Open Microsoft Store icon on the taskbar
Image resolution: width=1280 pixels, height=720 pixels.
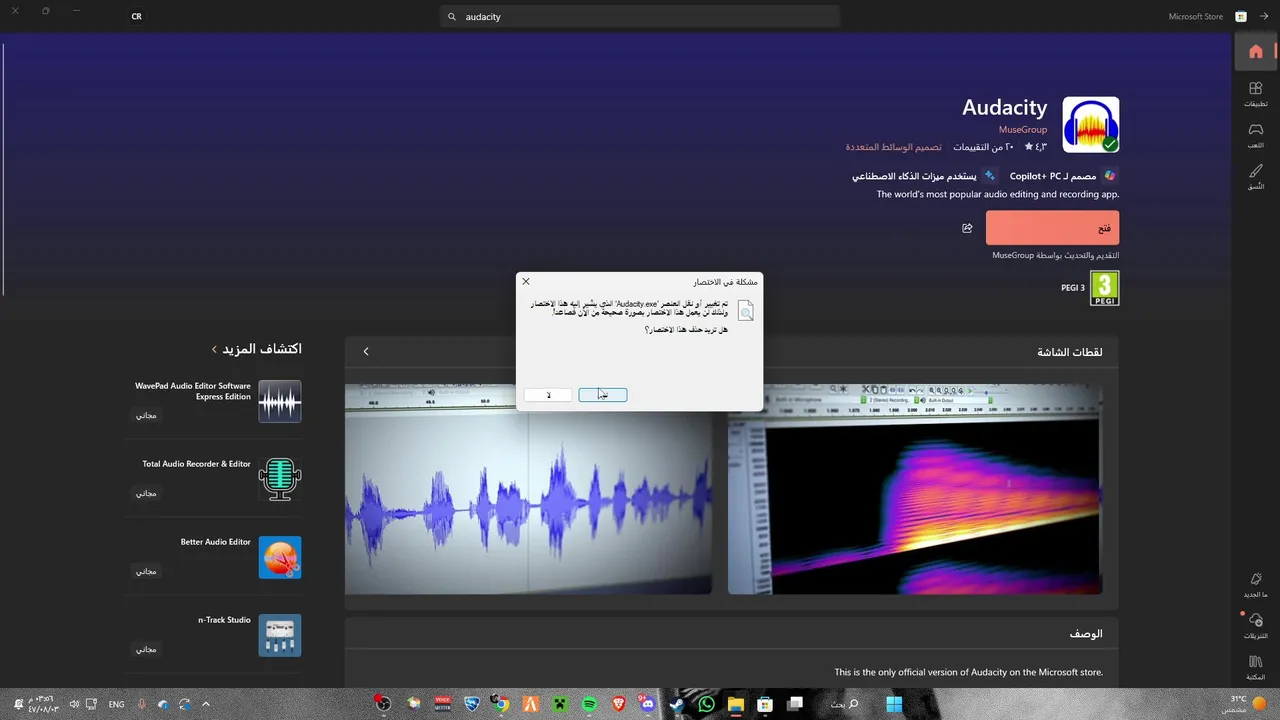pyautogui.click(x=765, y=704)
